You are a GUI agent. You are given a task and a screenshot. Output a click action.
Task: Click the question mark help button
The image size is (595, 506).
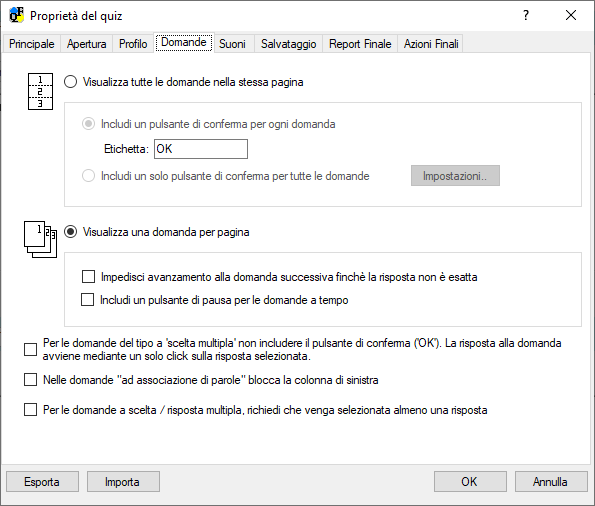526,15
